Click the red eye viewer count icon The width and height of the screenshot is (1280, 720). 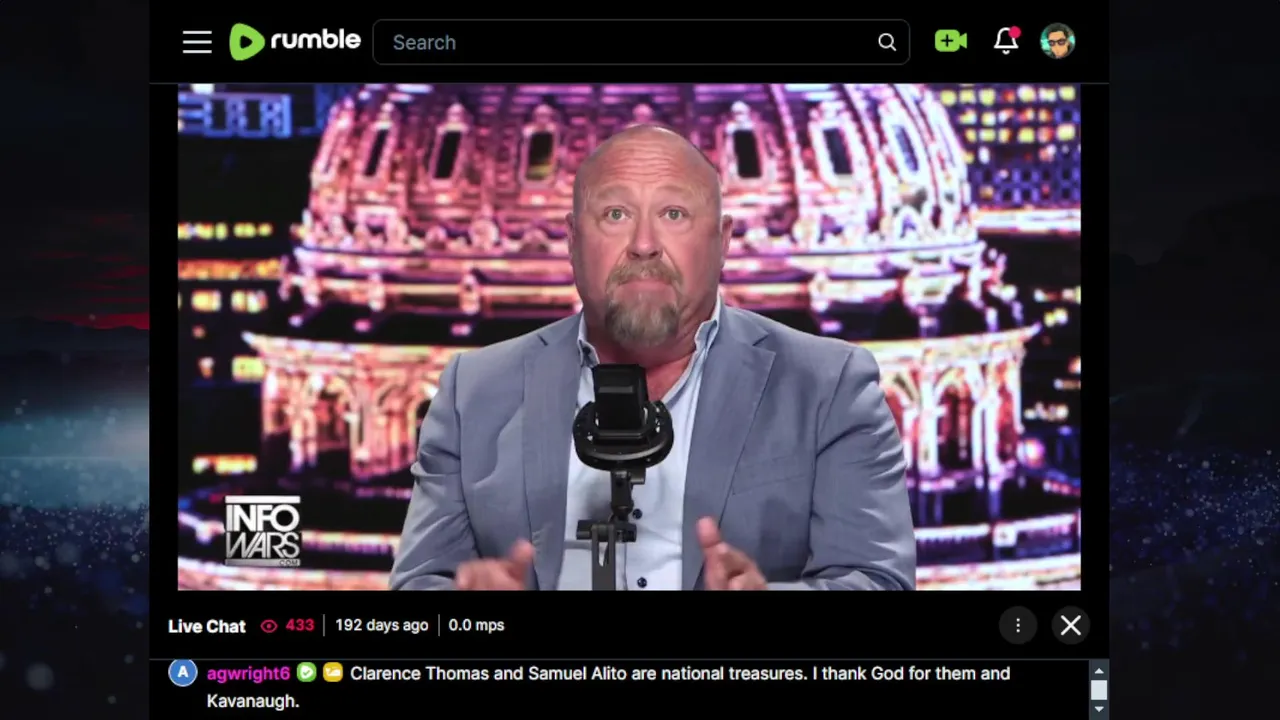(269, 626)
